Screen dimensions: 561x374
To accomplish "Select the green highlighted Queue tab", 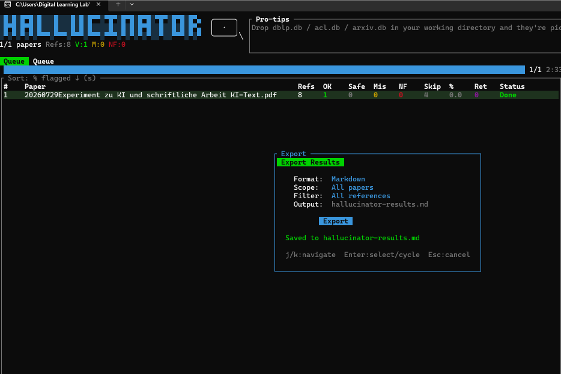I will pyautogui.click(x=14, y=61).
